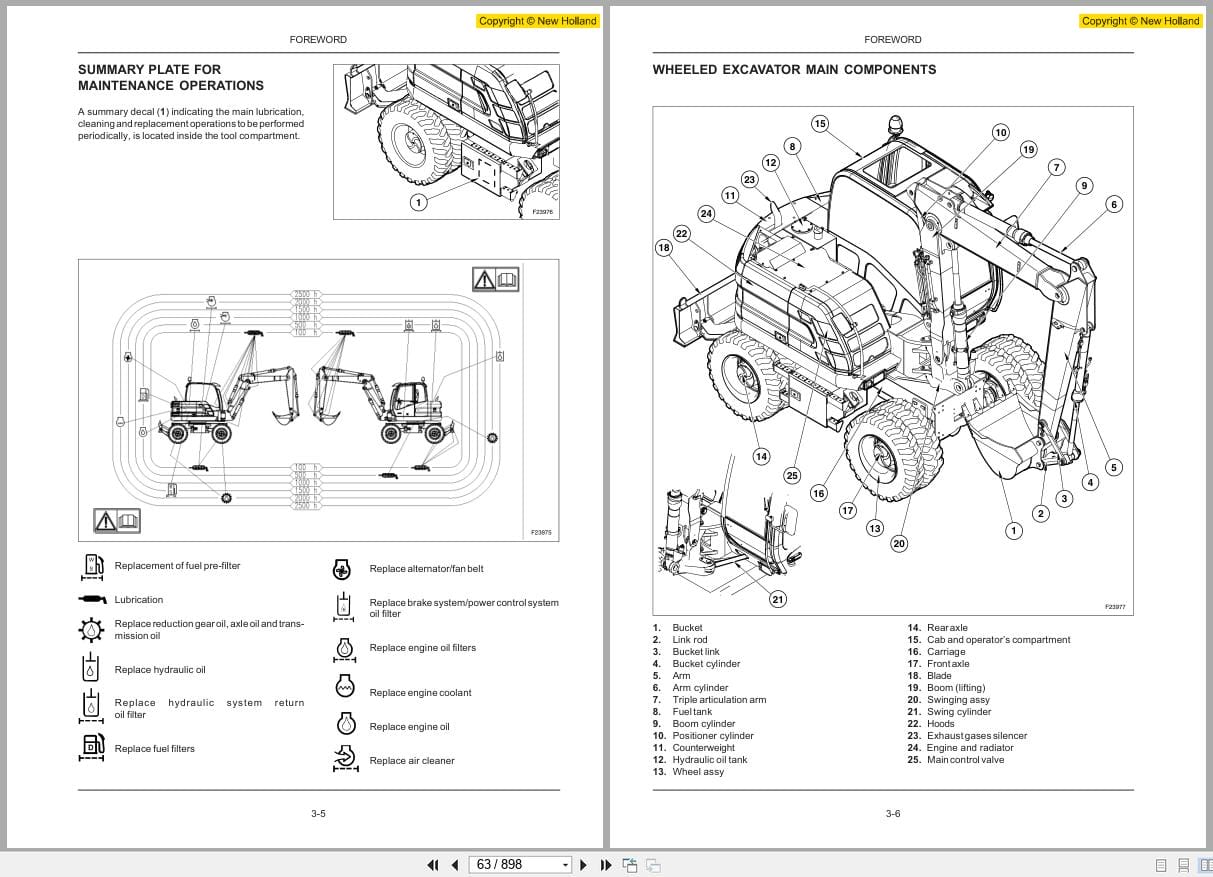Go to the next page
Screen dimensions: 1213x877
[583, 865]
